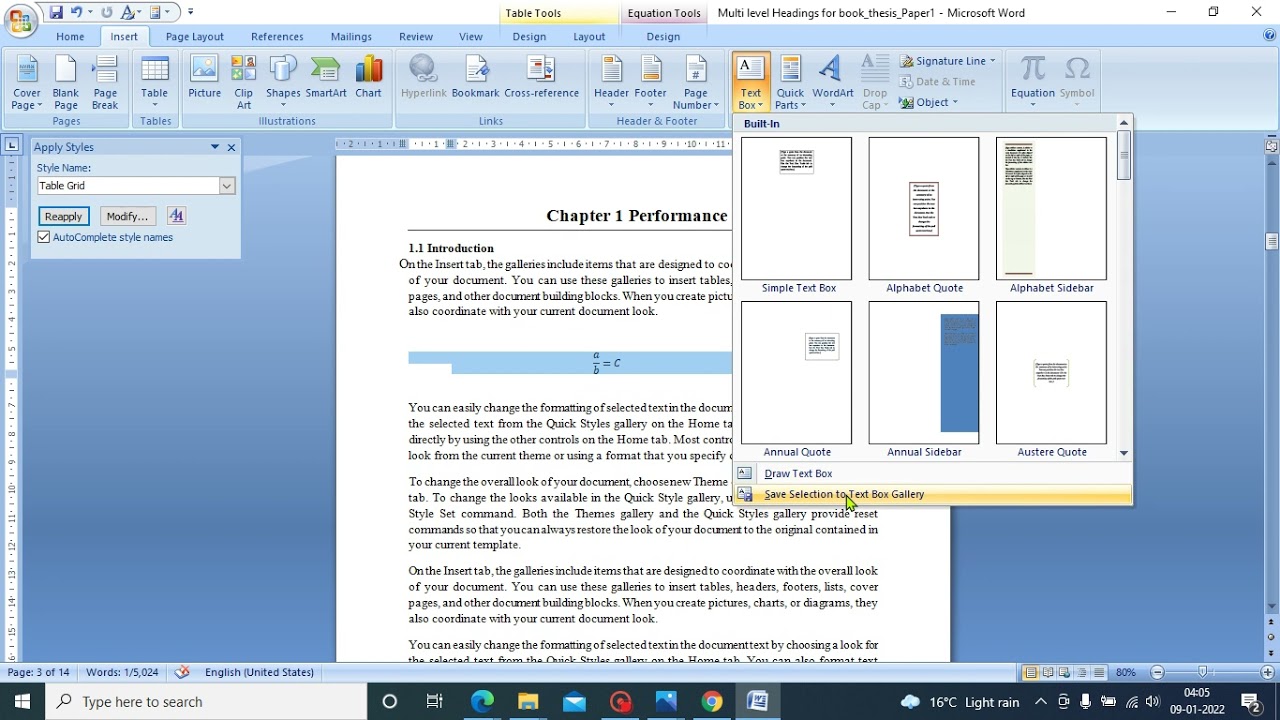1280x720 pixels.
Task: Click the Windows search box
Action: 206,701
